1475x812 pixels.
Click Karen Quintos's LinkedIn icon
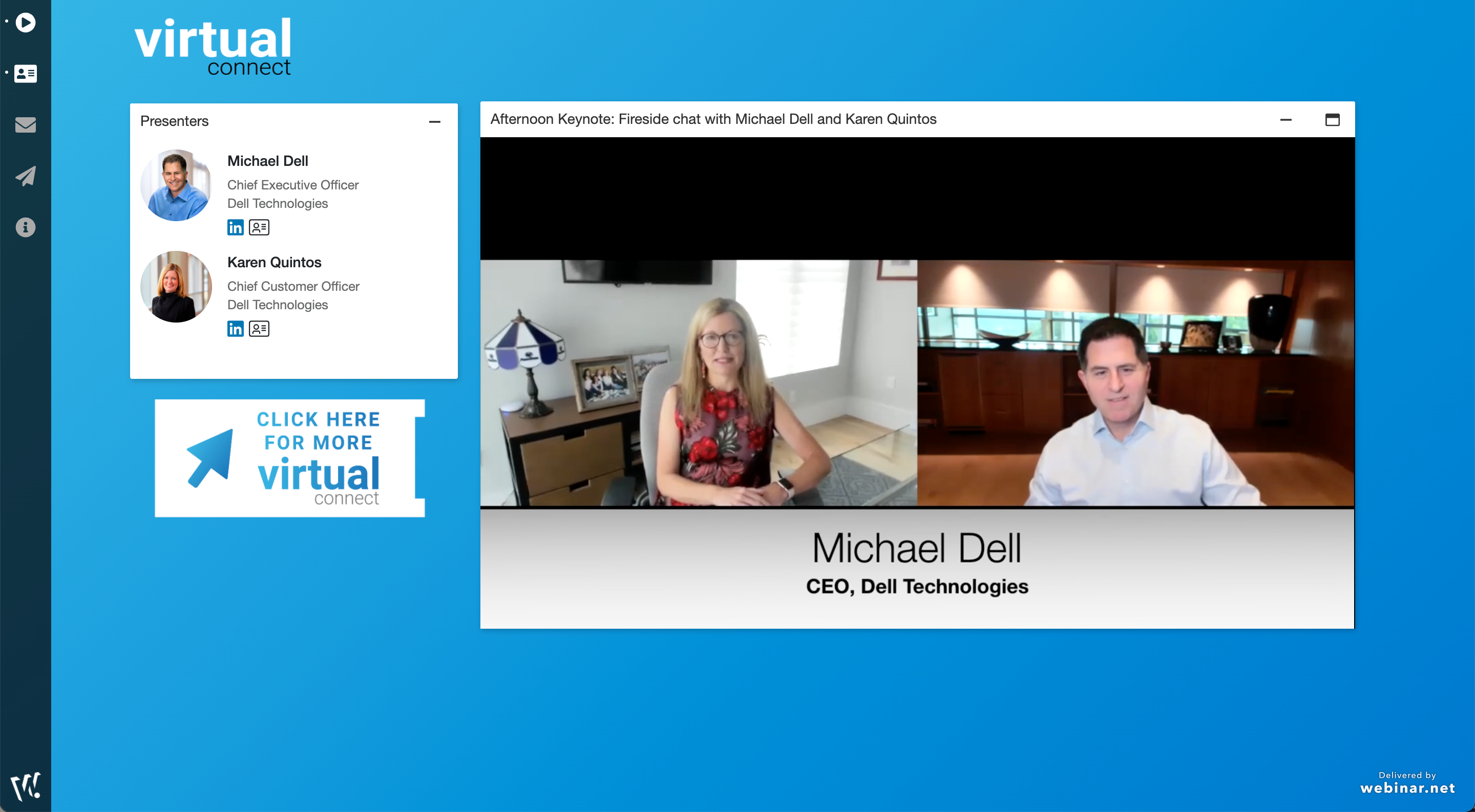tap(233, 330)
